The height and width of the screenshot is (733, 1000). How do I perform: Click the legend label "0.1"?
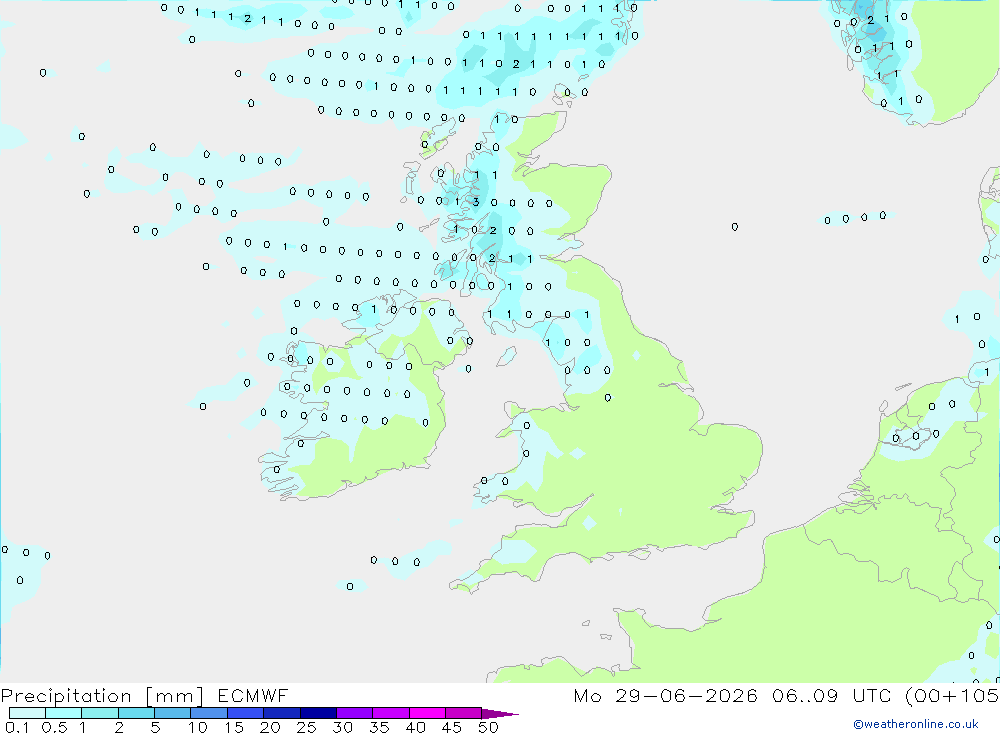pos(17,727)
